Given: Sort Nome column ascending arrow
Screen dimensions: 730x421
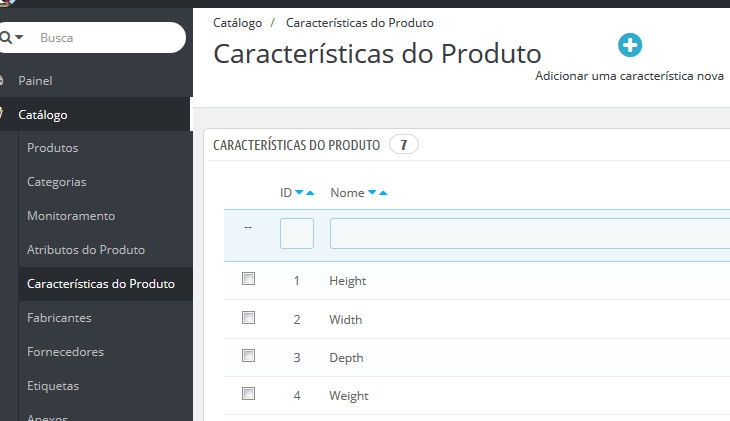Looking at the screenshot, I should coord(383,192).
